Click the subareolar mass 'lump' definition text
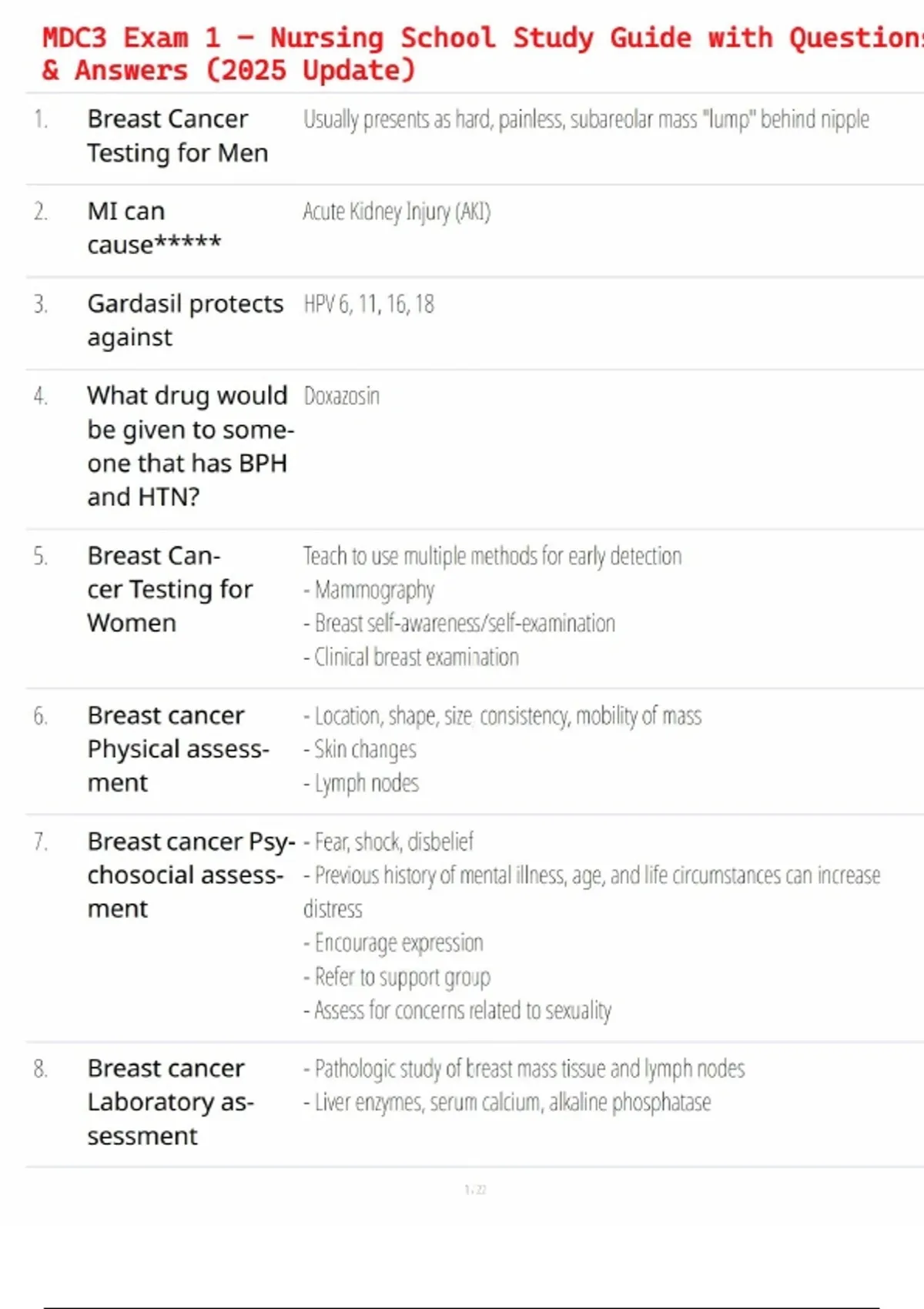The width and height of the screenshot is (924, 1309). point(585,119)
